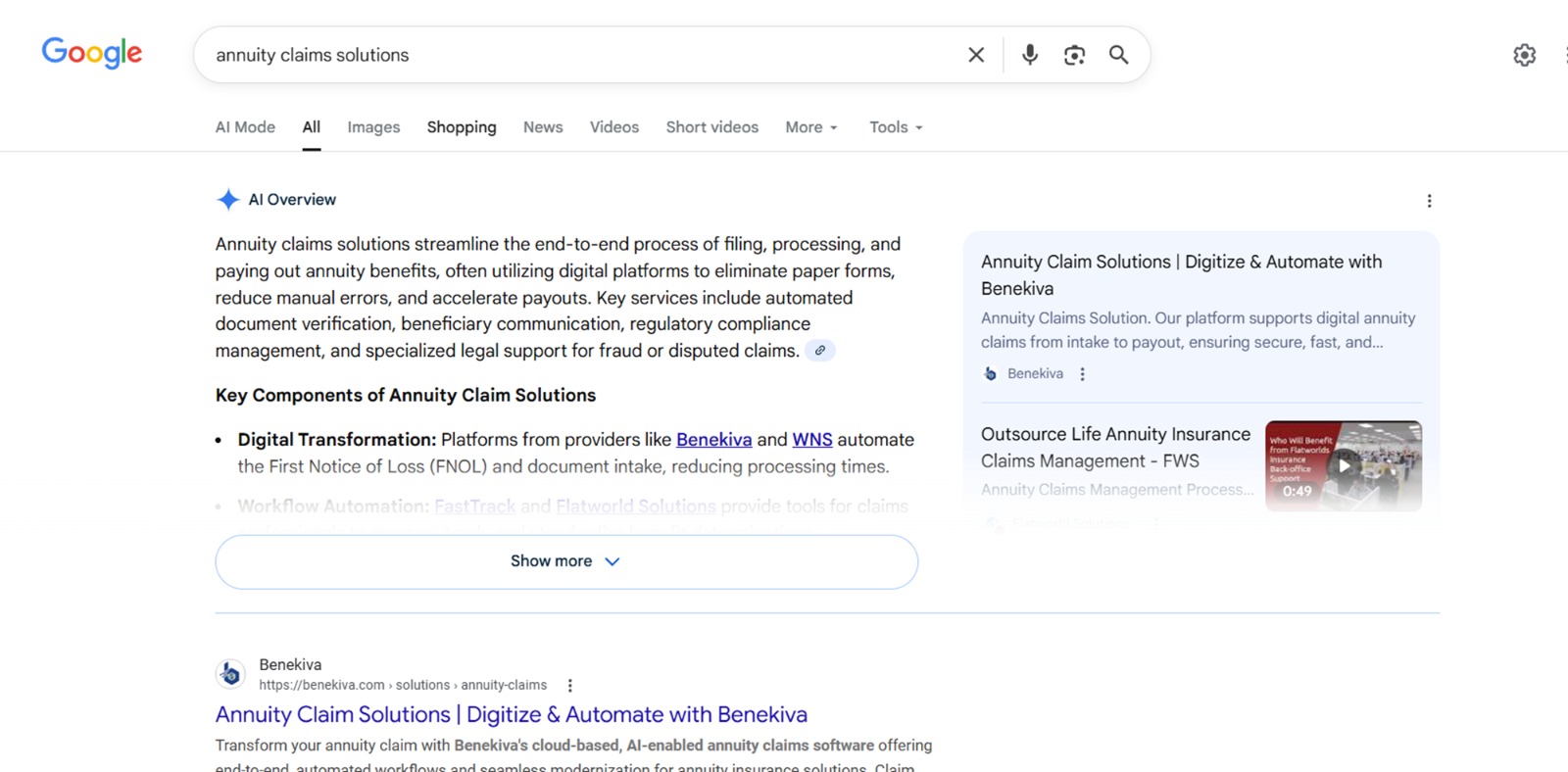Viewport: 1568px width, 772px height.
Task: Click the 'Benekiva' site name above result URL
Action: coord(290,665)
